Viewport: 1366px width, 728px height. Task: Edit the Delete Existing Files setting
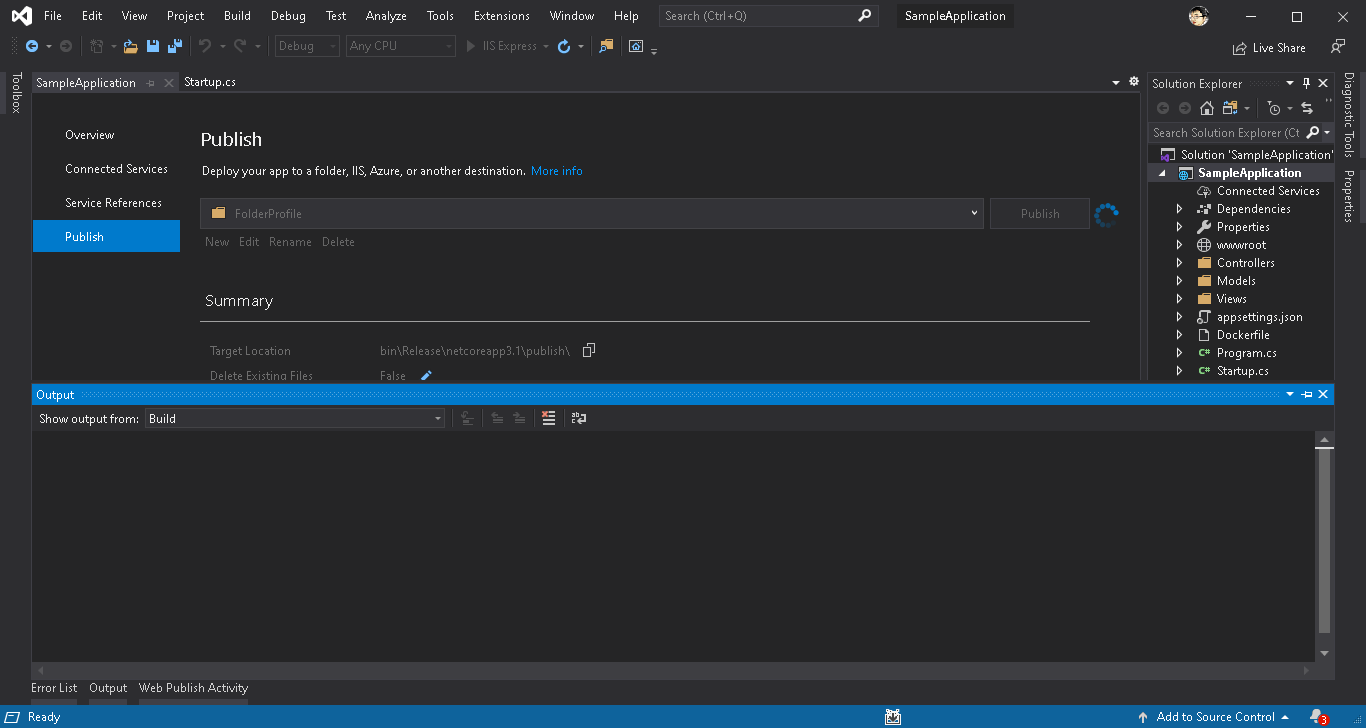click(x=425, y=375)
